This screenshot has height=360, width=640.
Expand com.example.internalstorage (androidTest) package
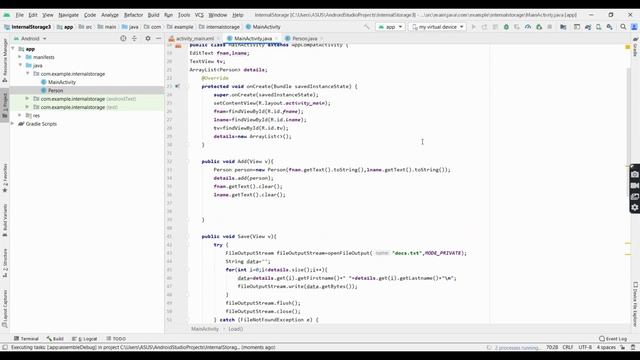tap(27, 98)
